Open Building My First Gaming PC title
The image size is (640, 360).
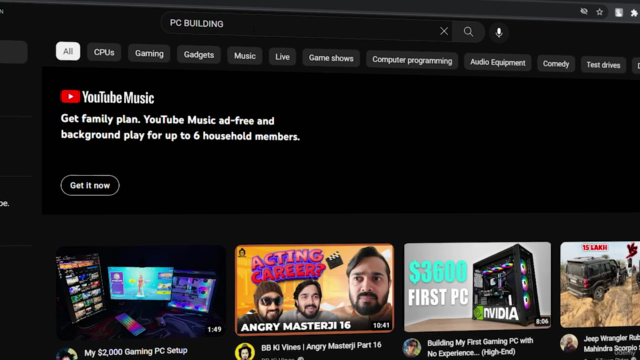480,347
